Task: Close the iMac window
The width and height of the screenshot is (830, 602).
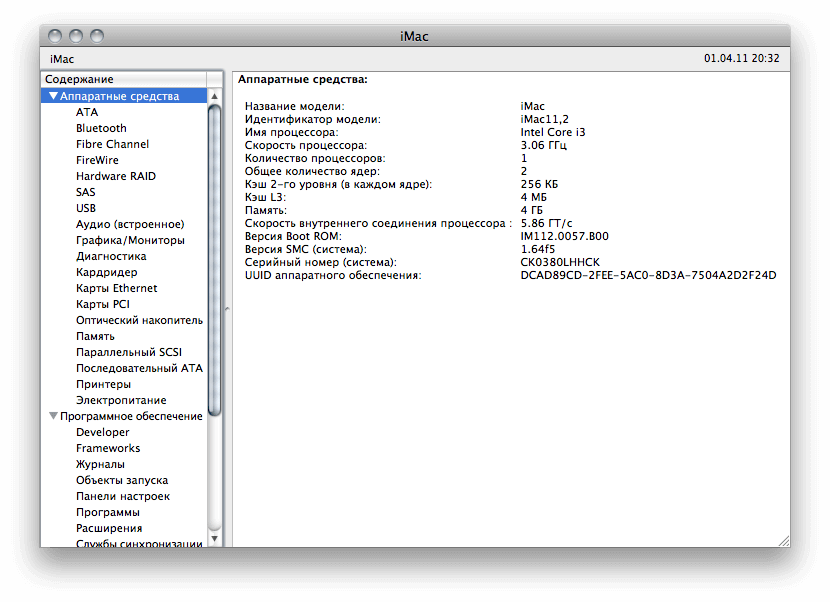Action: click(55, 36)
